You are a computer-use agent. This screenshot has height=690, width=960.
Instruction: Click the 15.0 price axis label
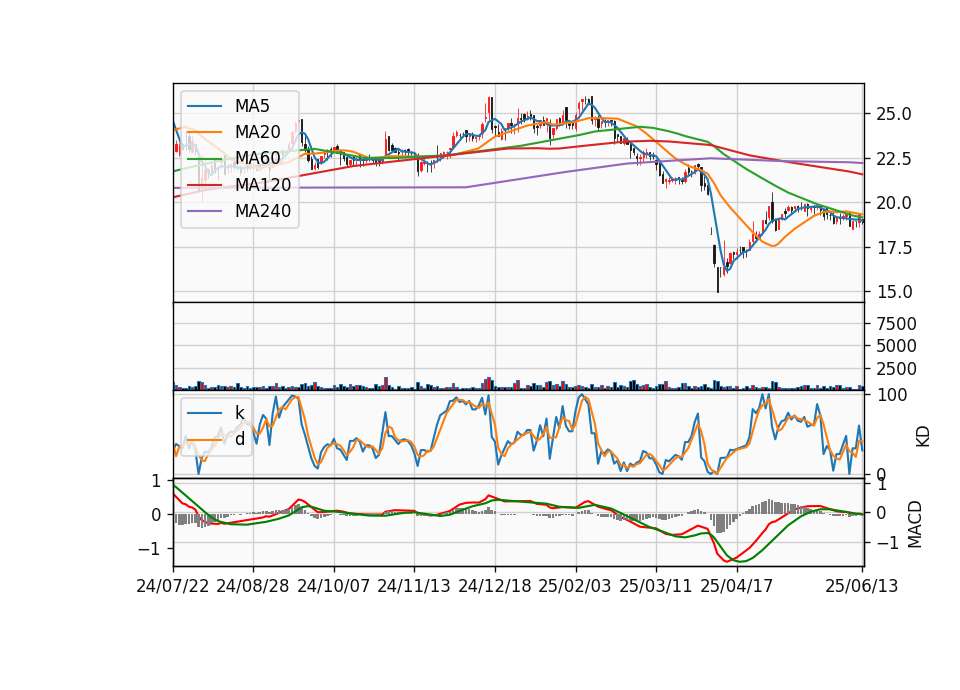coord(894,292)
